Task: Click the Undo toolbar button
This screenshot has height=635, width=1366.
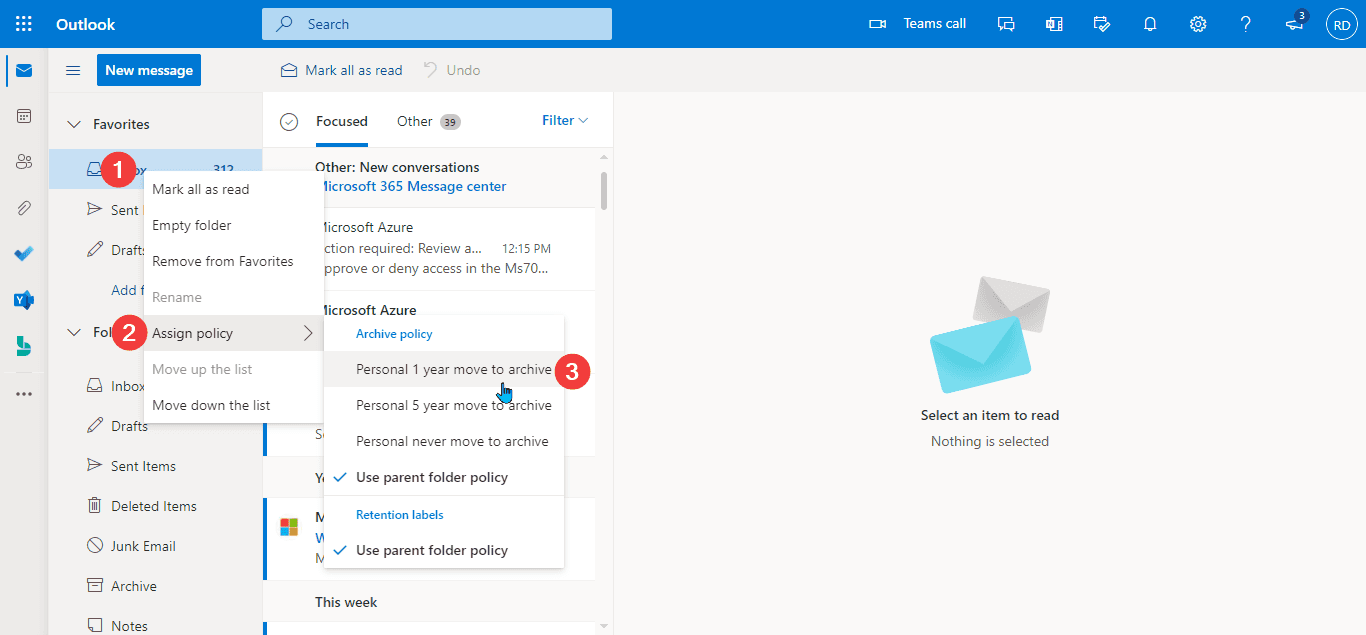Action: pos(451,70)
